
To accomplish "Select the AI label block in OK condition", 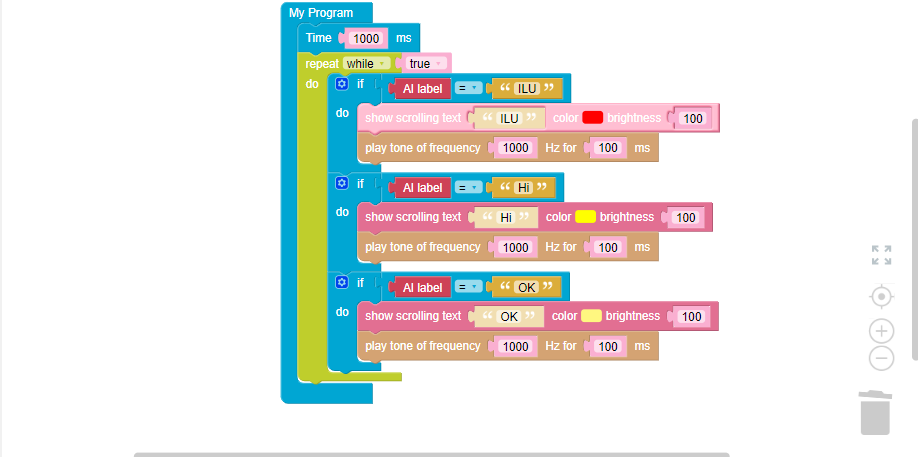I will point(422,287).
